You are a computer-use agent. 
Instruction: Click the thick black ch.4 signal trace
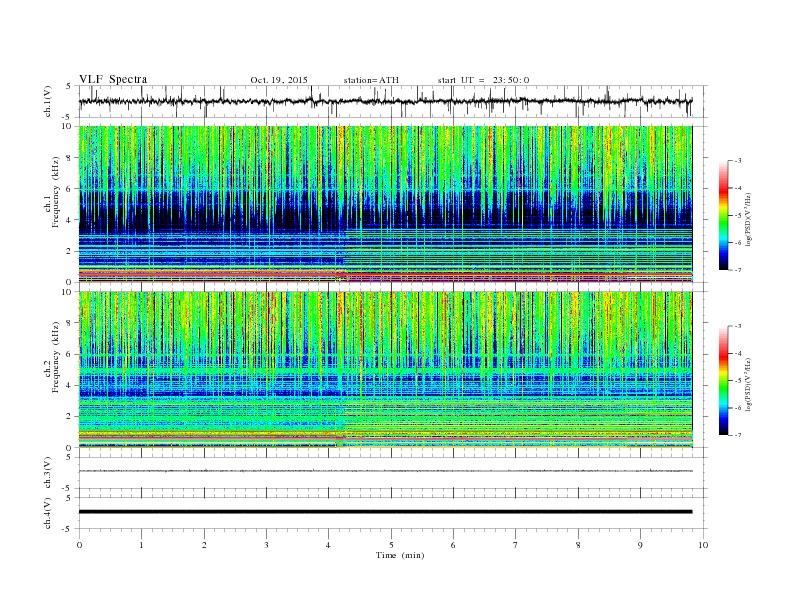[x=385, y=512]
